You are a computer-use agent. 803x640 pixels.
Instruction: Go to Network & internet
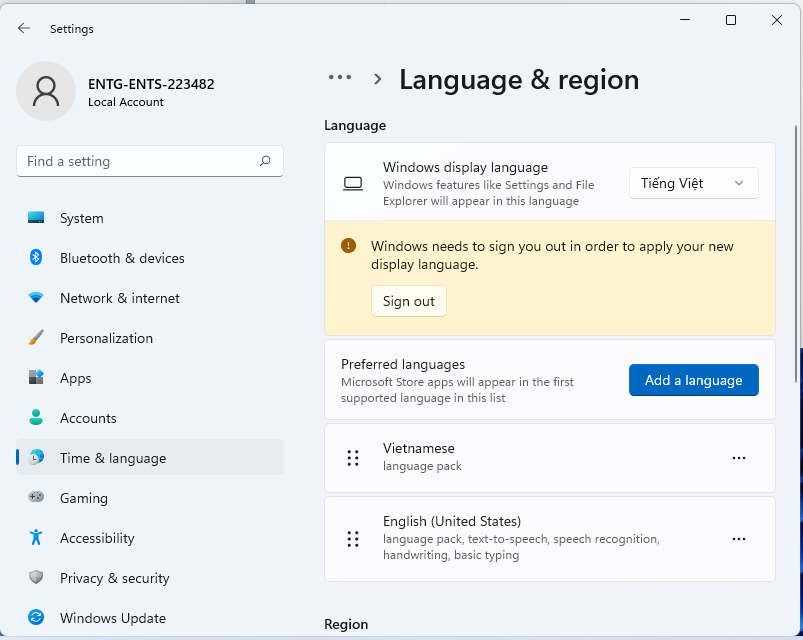click(150, 298)
